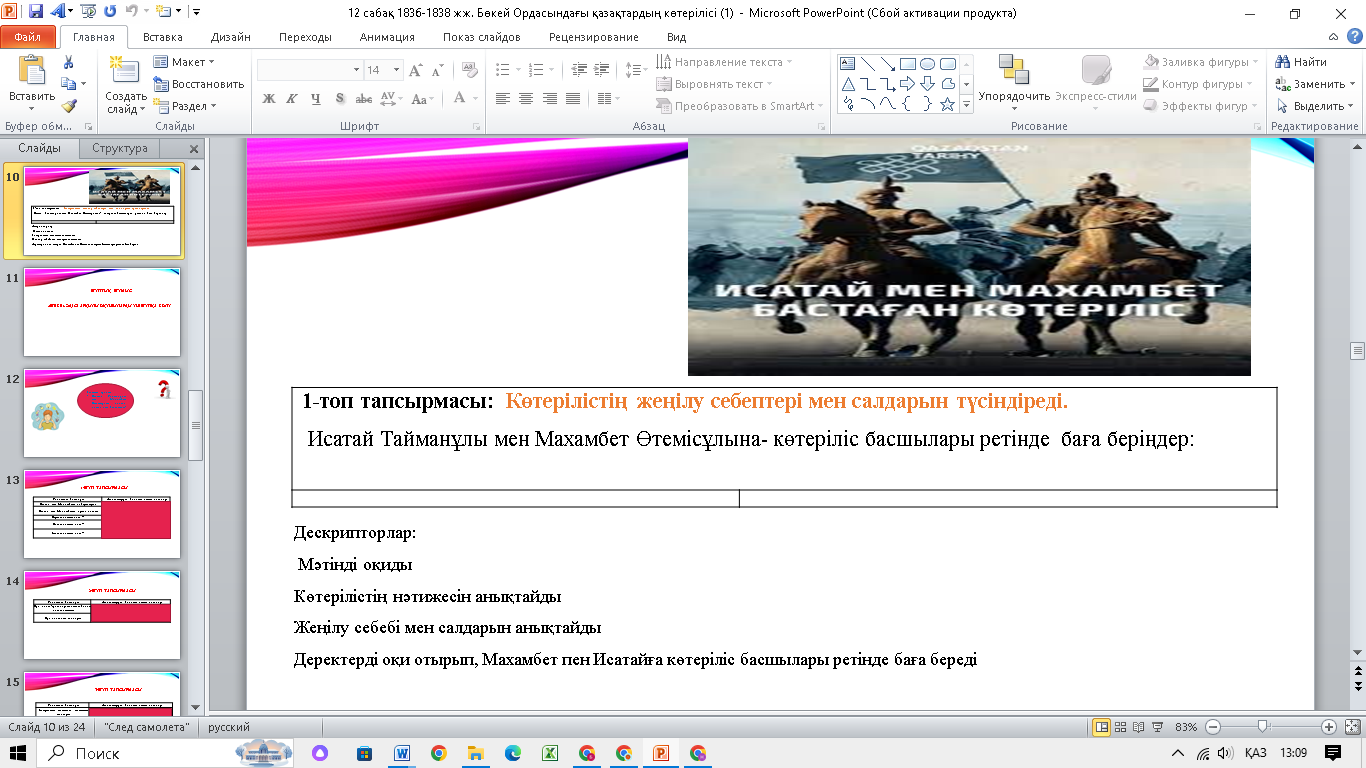Screen dimensions: 1366x768
Task: Decrease list indent level icon
Action: pyautogui.click(x=577, y=70)
